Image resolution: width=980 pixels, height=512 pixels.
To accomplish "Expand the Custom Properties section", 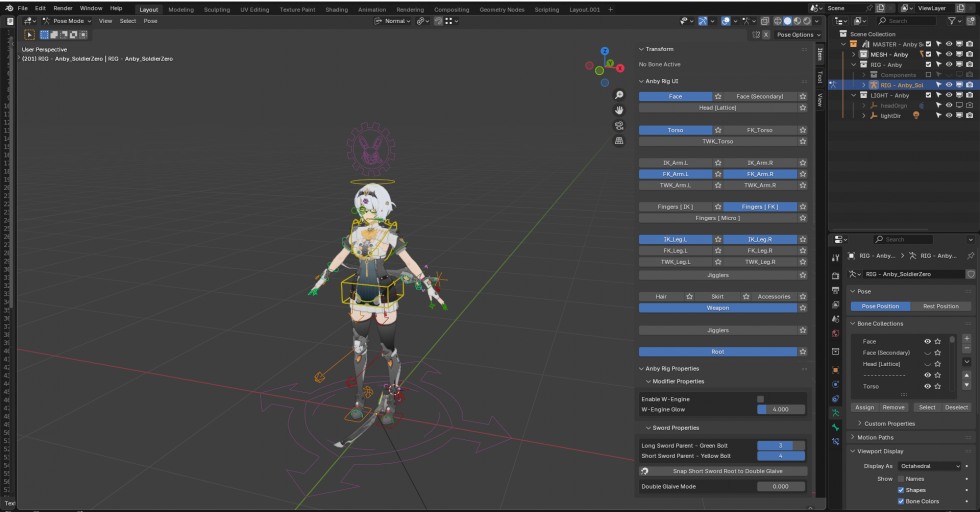I will [889, 423].
